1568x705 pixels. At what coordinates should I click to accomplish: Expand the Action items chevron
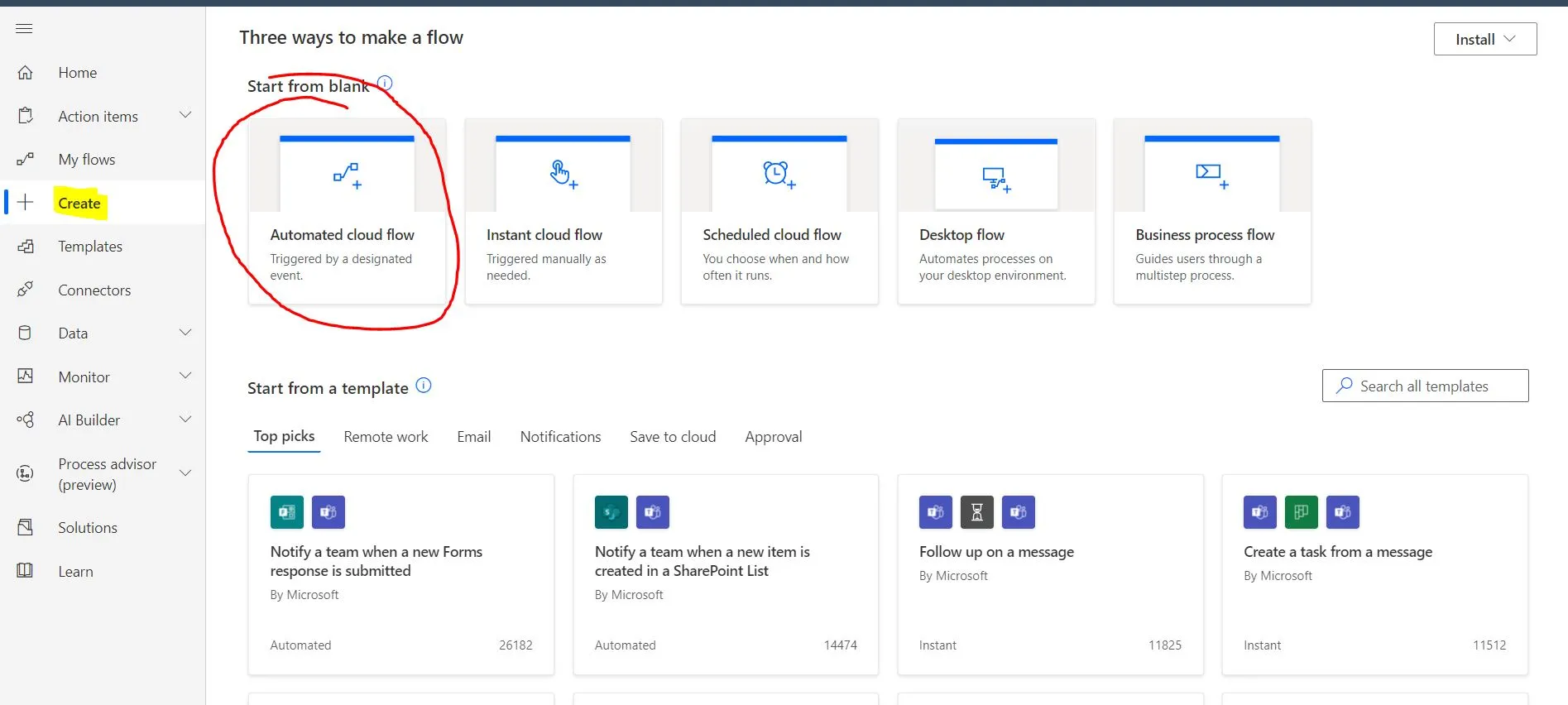point(185,116)
